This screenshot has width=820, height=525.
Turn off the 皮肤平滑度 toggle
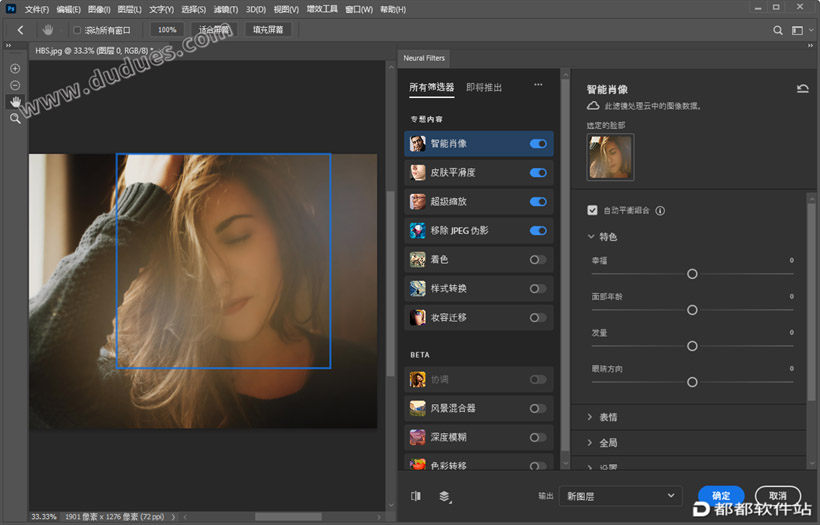tap(538, 173)
